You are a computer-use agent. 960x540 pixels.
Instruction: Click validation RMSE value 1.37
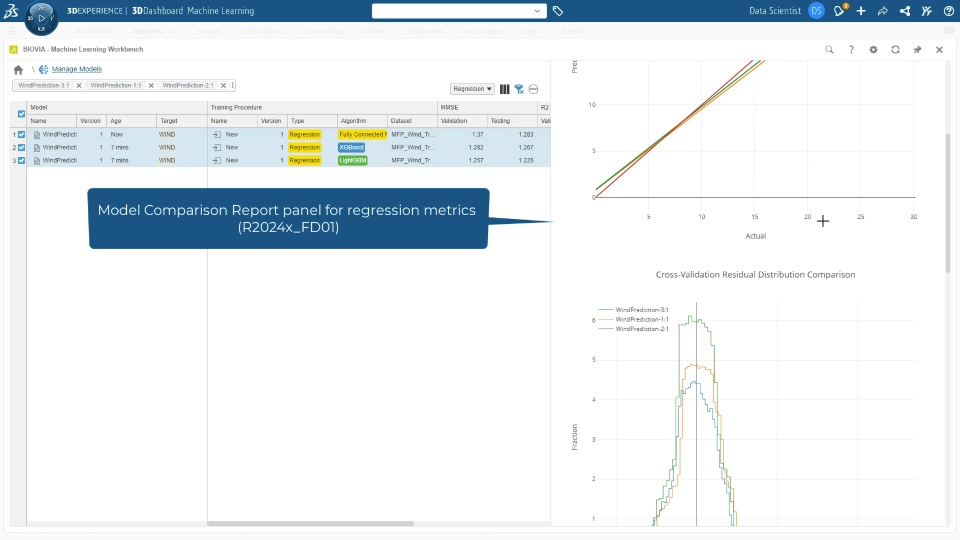pos(478,135)
